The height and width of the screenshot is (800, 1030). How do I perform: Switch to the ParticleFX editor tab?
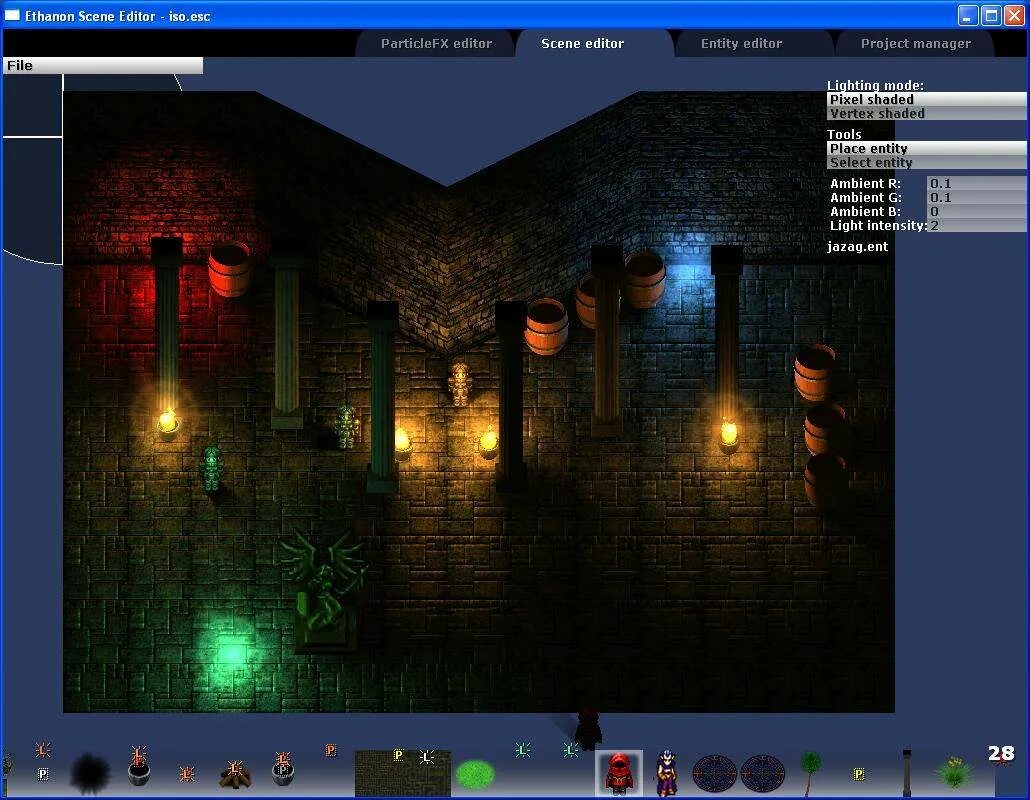(436, 43)
